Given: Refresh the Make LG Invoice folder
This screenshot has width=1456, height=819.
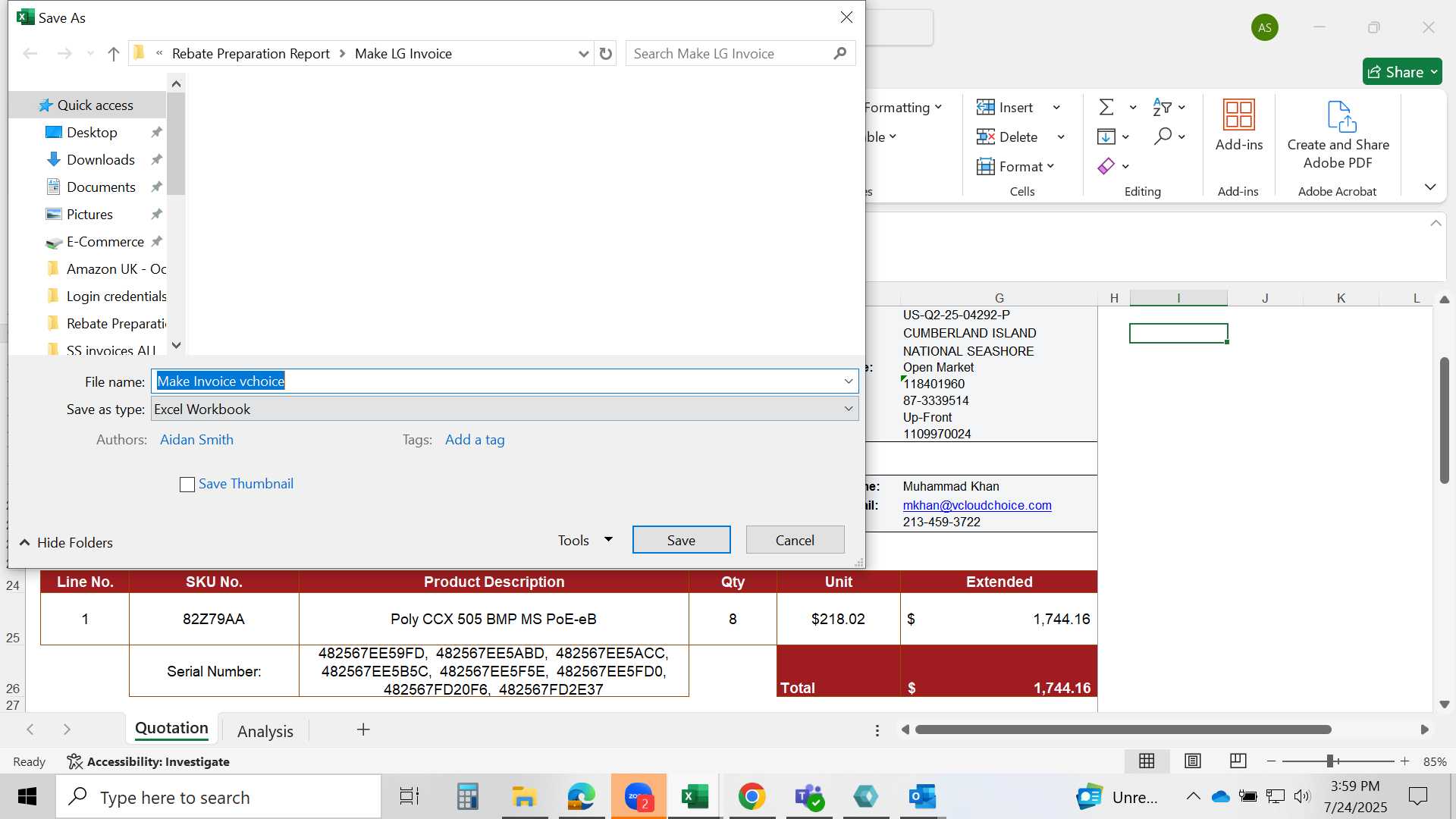Looking at the screenshot, I should [x=606, y=54].
